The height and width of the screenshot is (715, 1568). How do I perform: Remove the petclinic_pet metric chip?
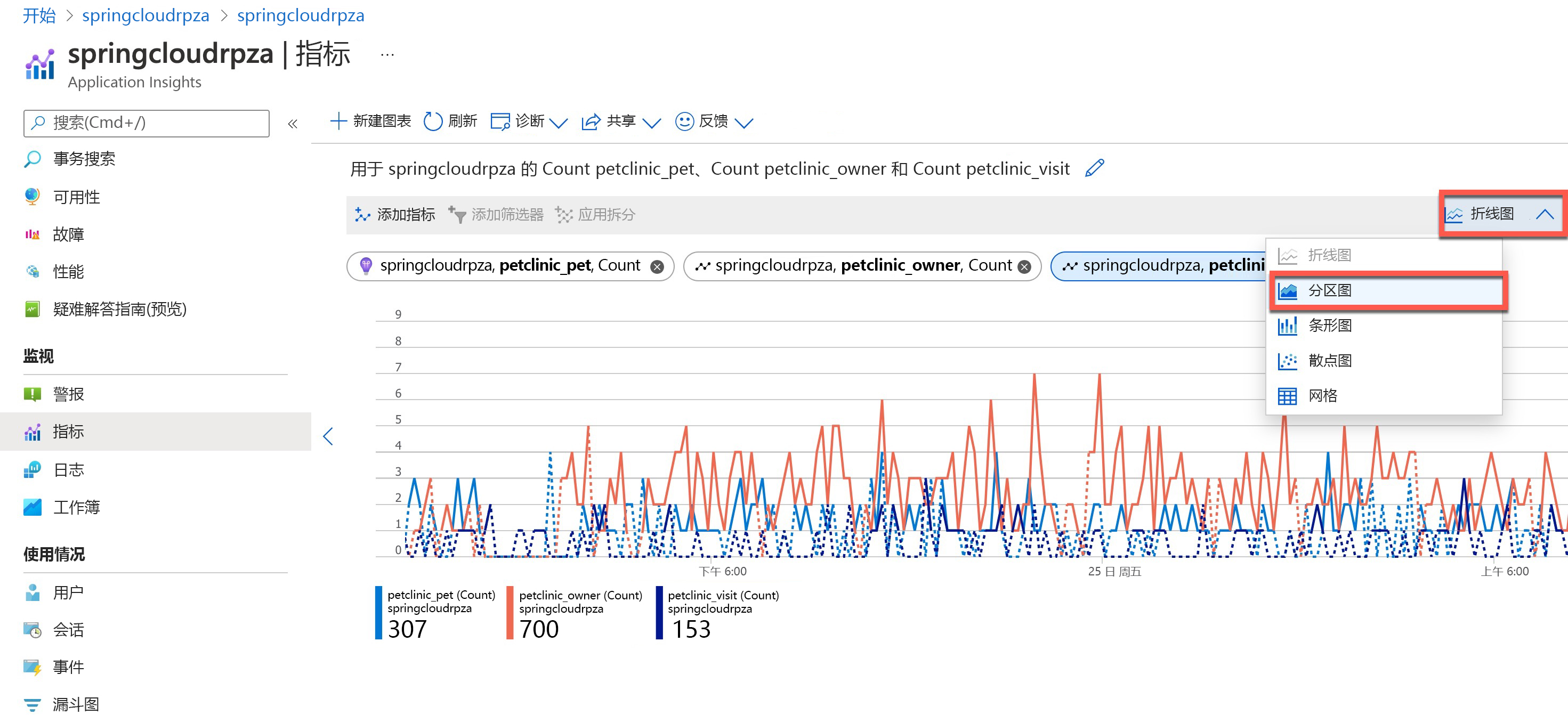coord(657,266)
